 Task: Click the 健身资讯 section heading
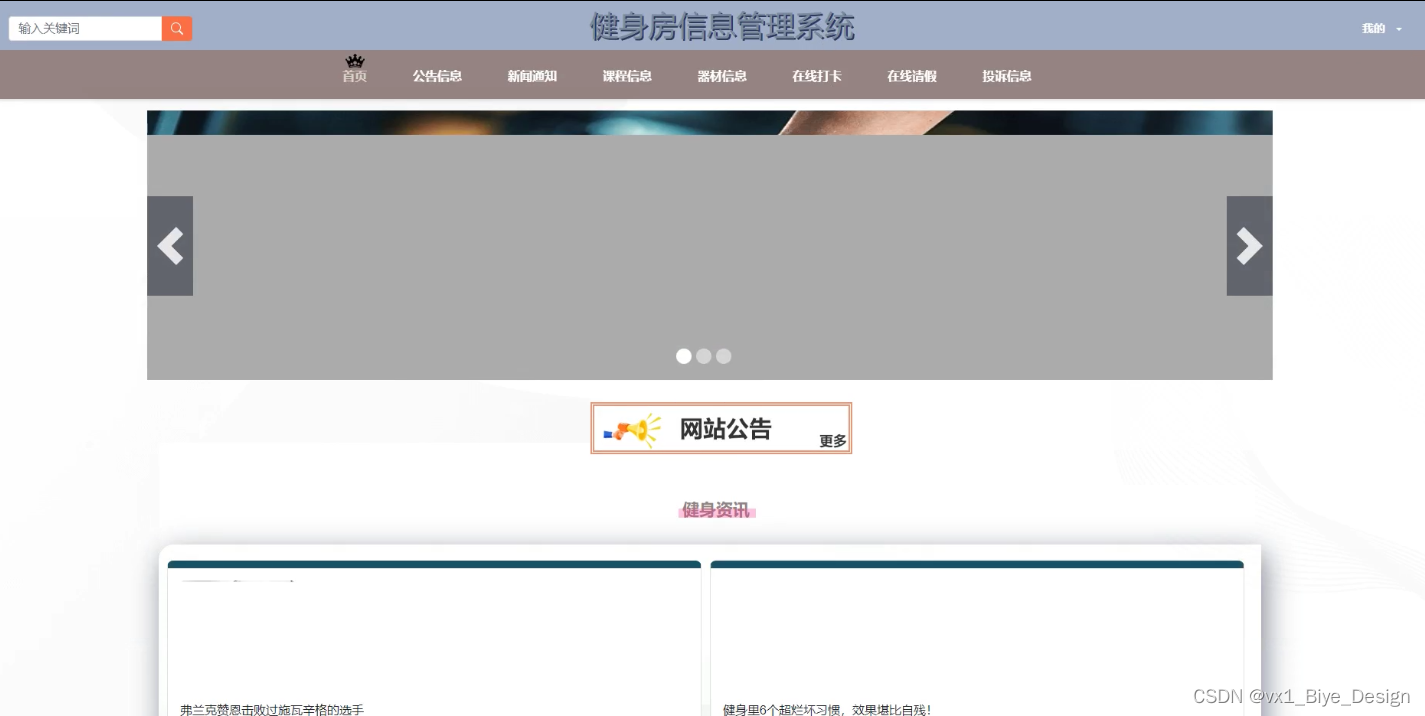point(716,511)
